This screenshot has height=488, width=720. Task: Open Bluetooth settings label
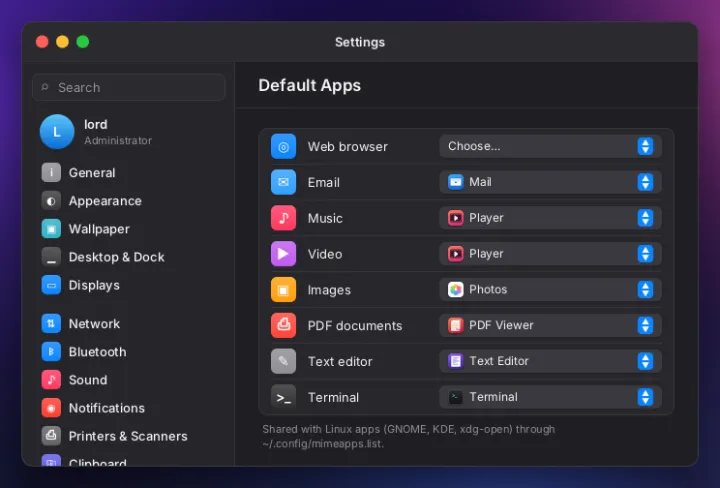tap(97, 352)
